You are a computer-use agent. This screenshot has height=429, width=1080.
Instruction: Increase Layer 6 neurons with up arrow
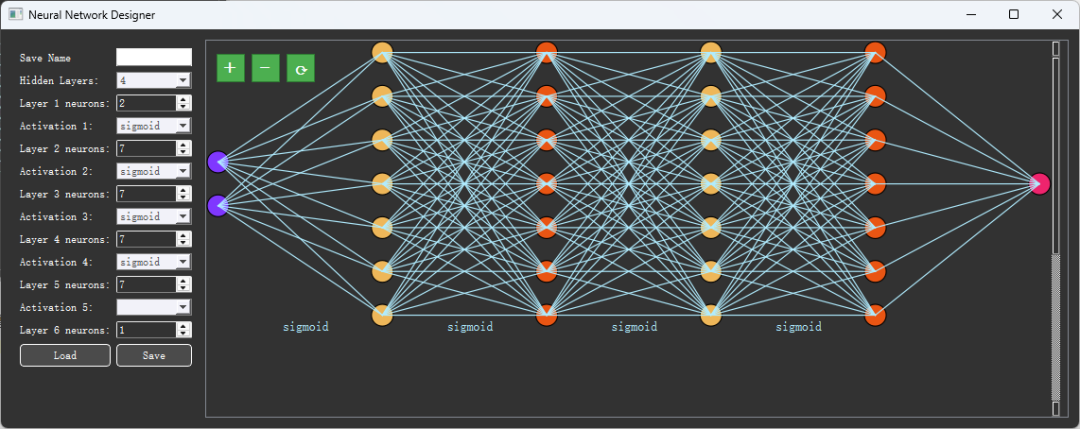click(x=184, y=326)
